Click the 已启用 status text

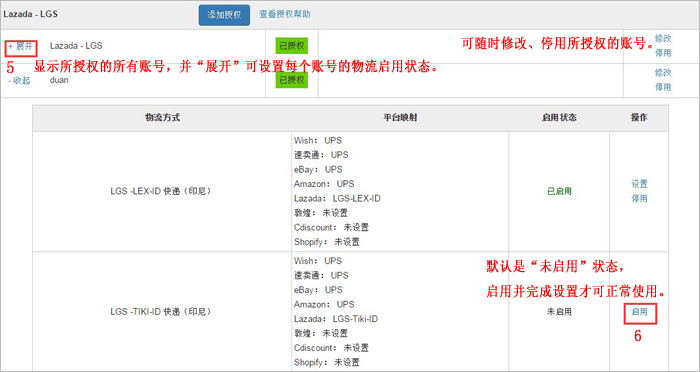click(559, 191)
